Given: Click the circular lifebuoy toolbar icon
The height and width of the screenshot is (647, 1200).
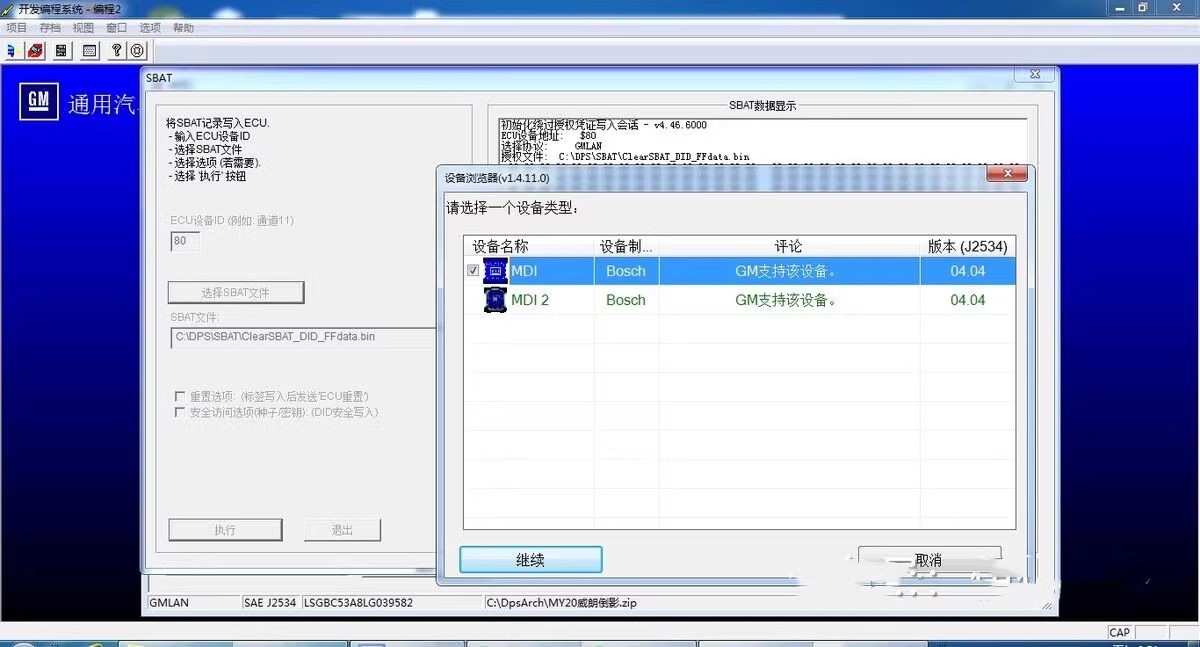Looking at the screenshot, I should coord(138,50).
